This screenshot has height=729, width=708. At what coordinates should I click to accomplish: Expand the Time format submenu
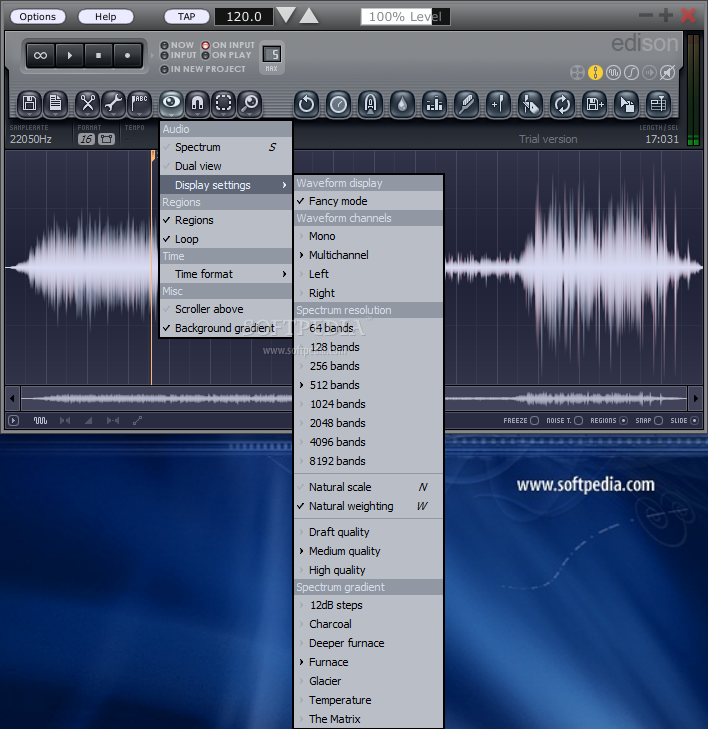[226, 274]
